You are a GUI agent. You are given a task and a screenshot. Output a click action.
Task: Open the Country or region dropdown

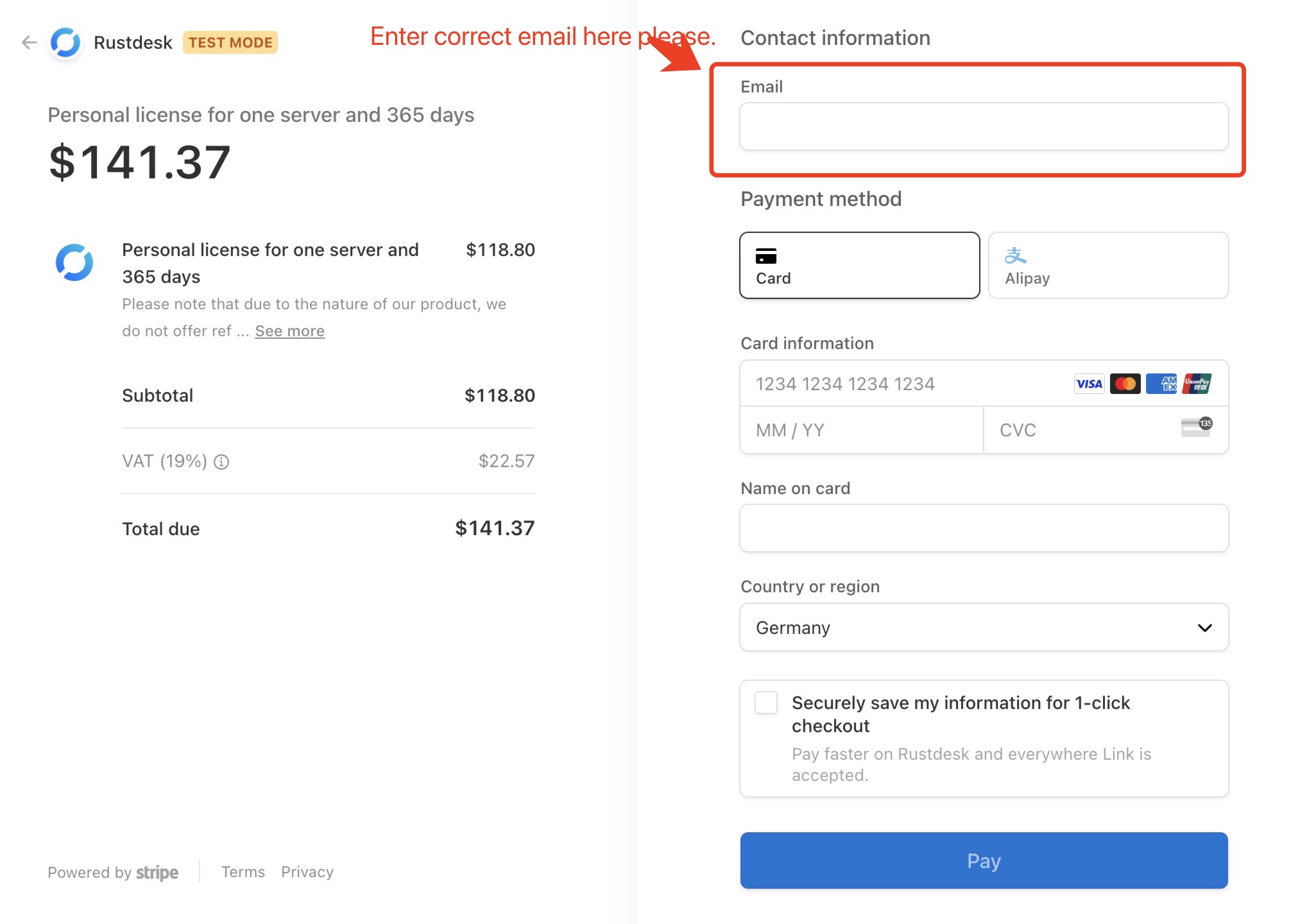983,628
